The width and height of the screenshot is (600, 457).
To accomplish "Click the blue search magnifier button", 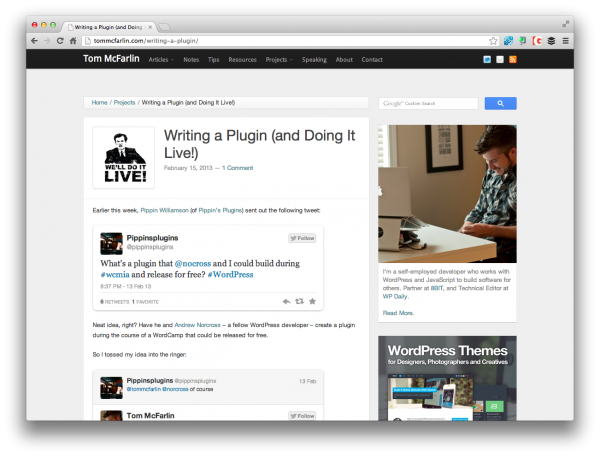I will (501, 103).
